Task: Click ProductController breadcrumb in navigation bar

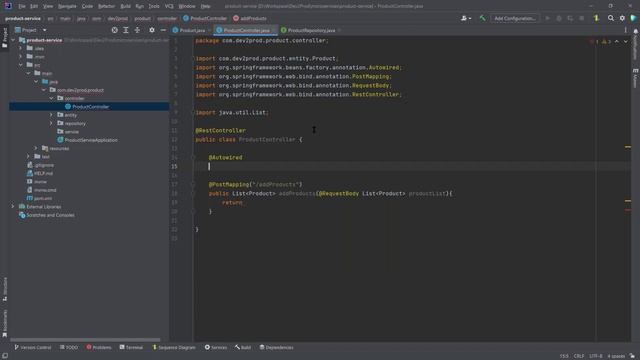Action: (204, 18)
